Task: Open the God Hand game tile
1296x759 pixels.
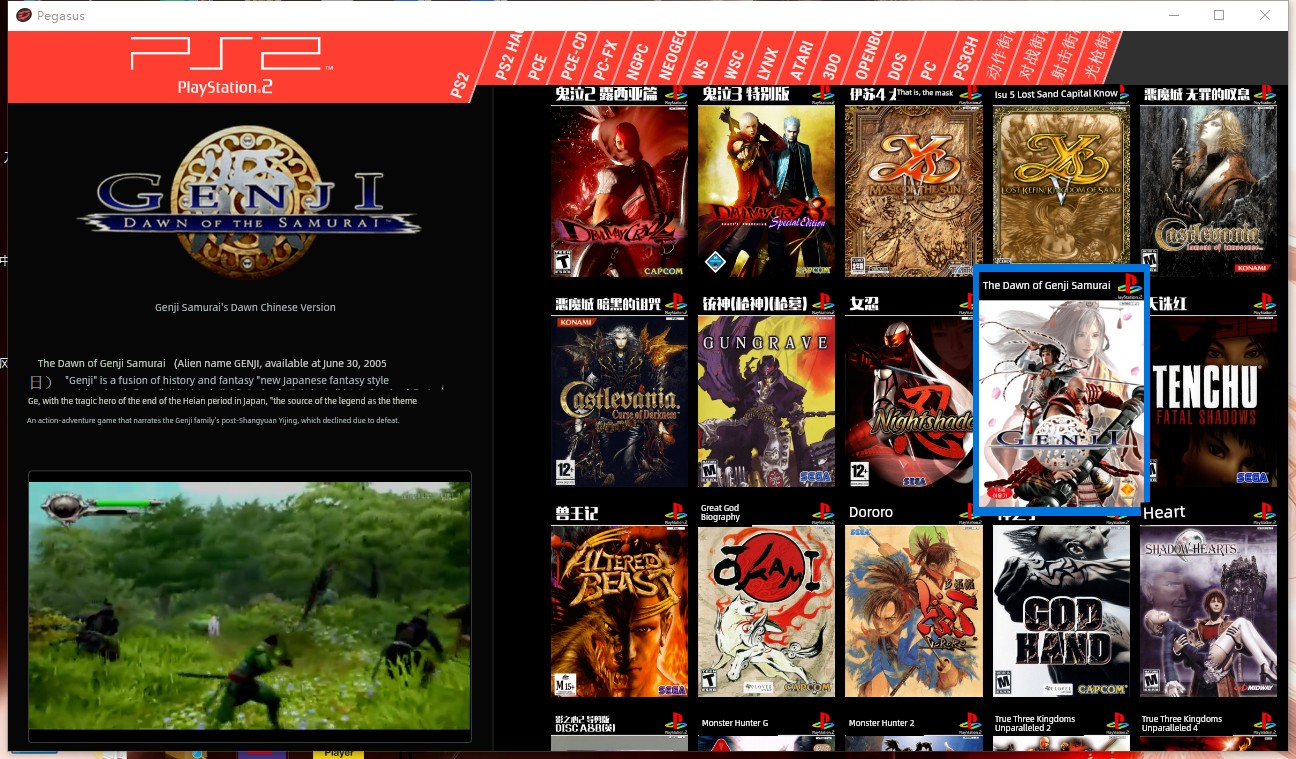Action: click(x=1061, y=611)
